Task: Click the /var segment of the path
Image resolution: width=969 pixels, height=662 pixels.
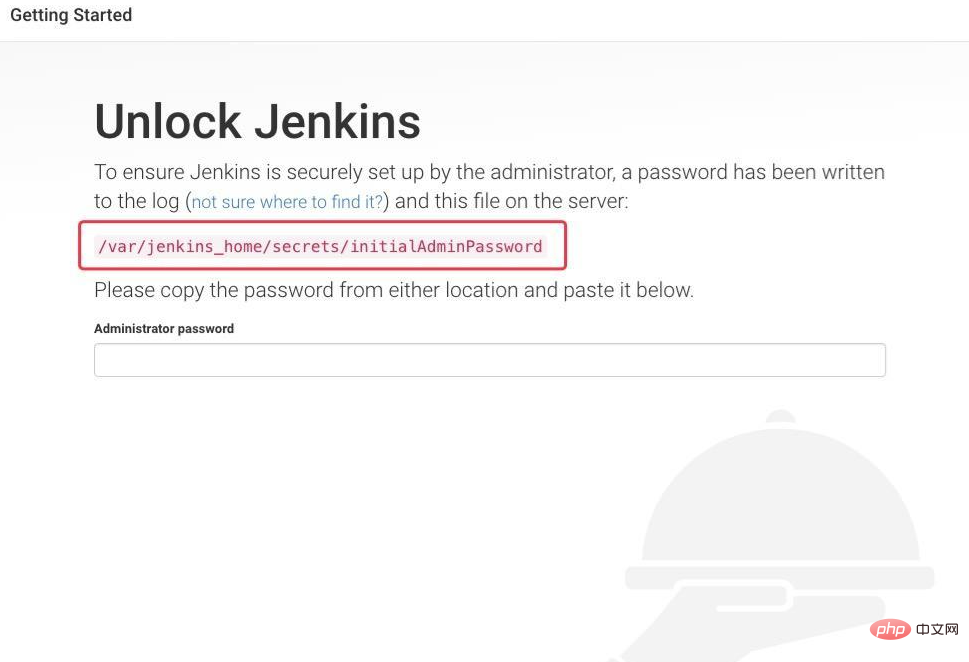Action: [117, 247]
